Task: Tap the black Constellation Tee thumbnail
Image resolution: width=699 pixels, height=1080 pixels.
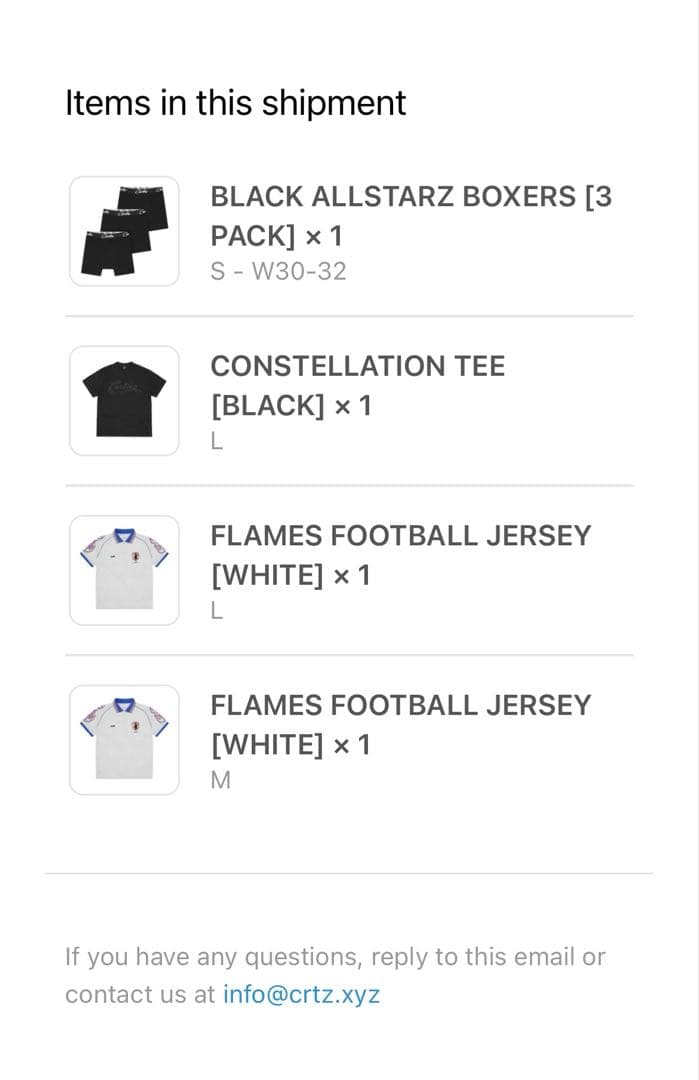Action: (x=124, y=400)
